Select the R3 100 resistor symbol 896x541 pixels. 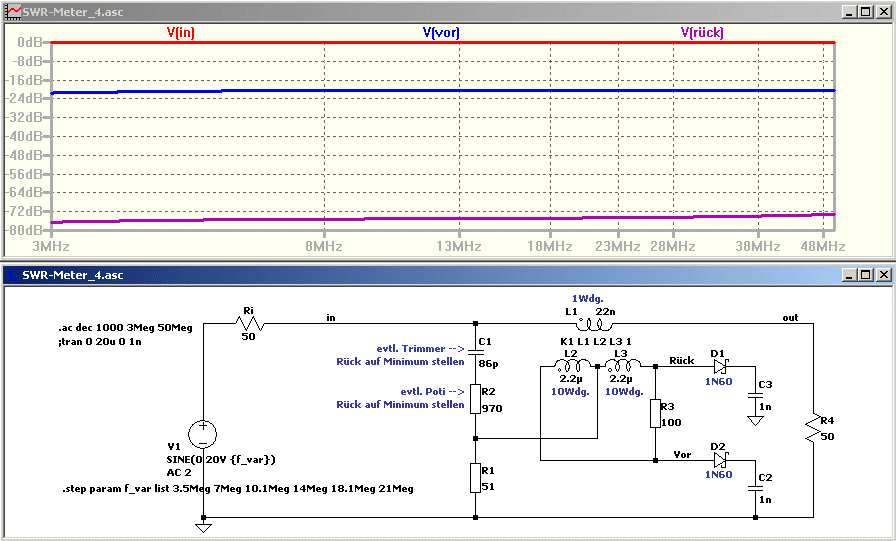[x=655, y=414]
